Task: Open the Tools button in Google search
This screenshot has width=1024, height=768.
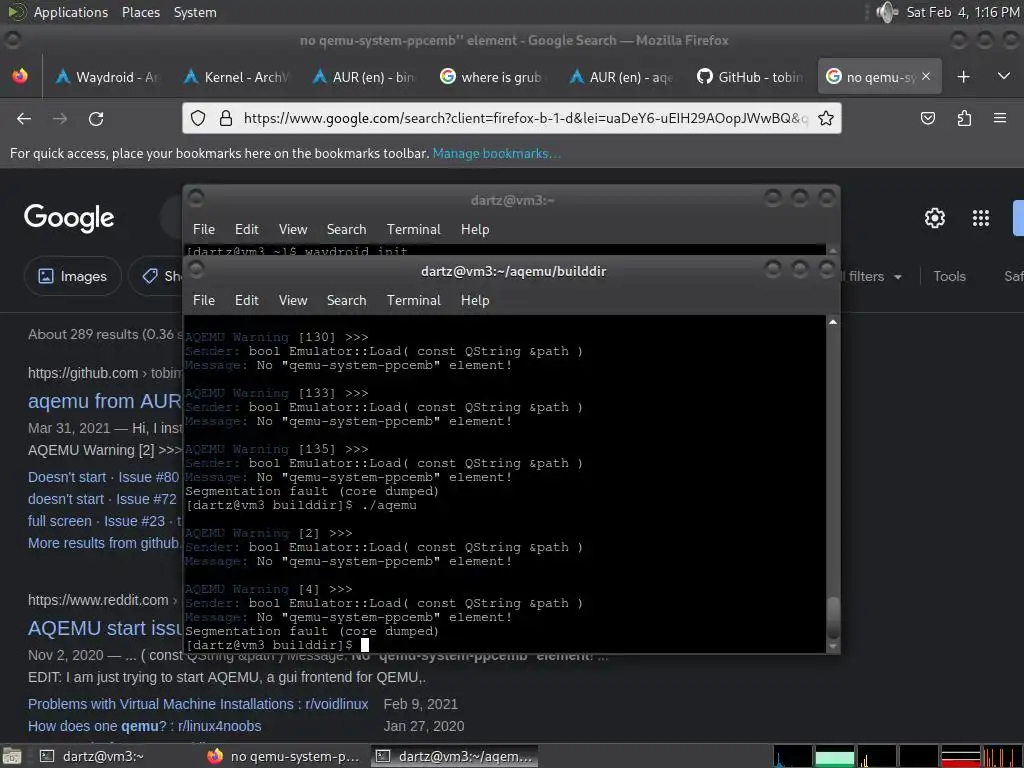Action: click(x=949, y=276)
